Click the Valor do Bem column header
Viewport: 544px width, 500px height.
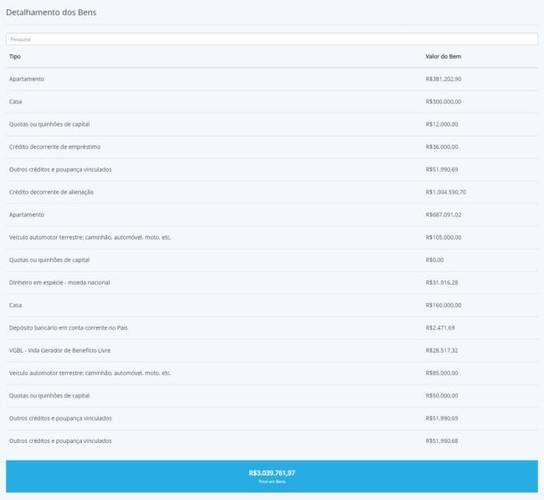point(443,56)
